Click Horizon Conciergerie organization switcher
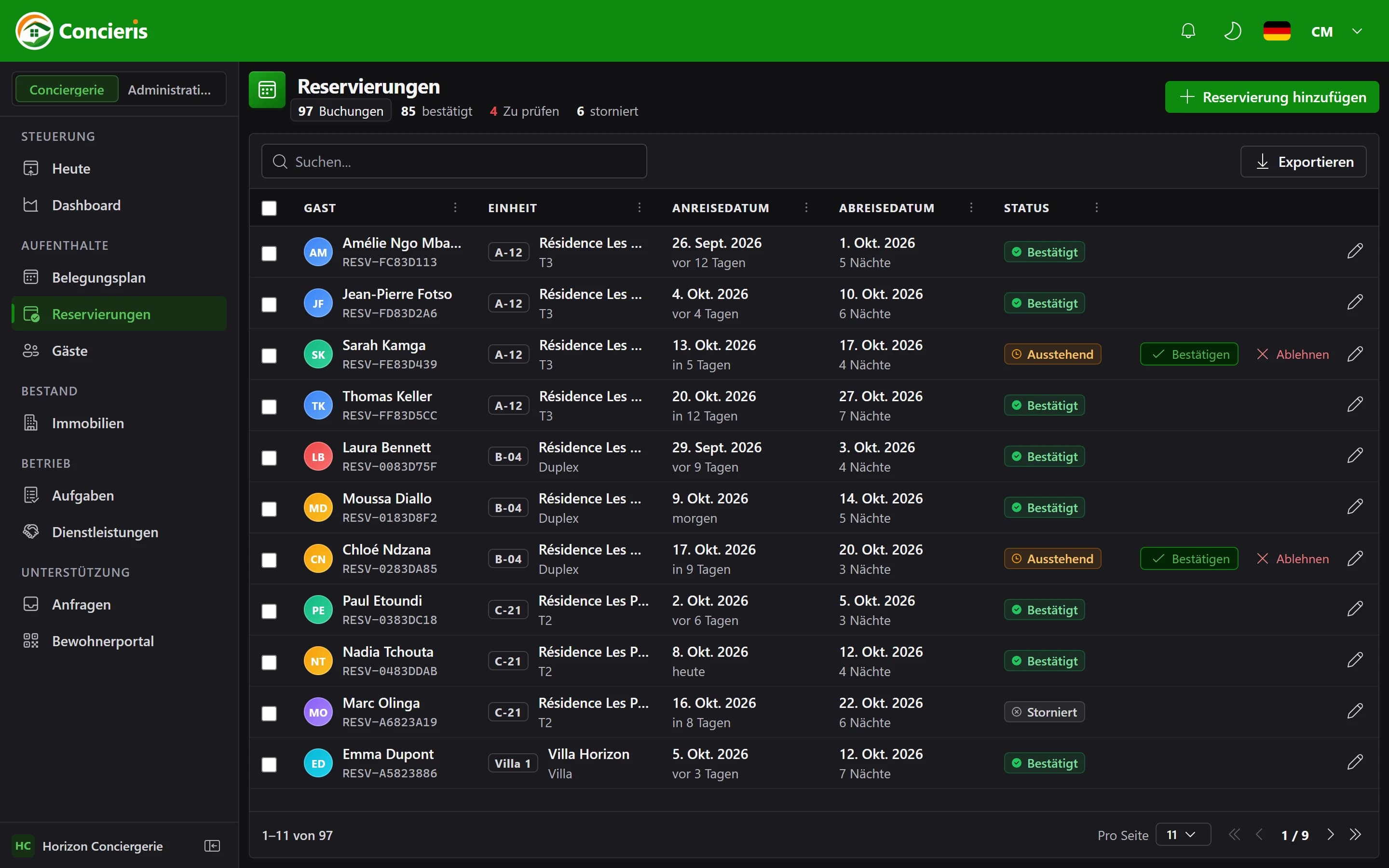 (88, 846)
